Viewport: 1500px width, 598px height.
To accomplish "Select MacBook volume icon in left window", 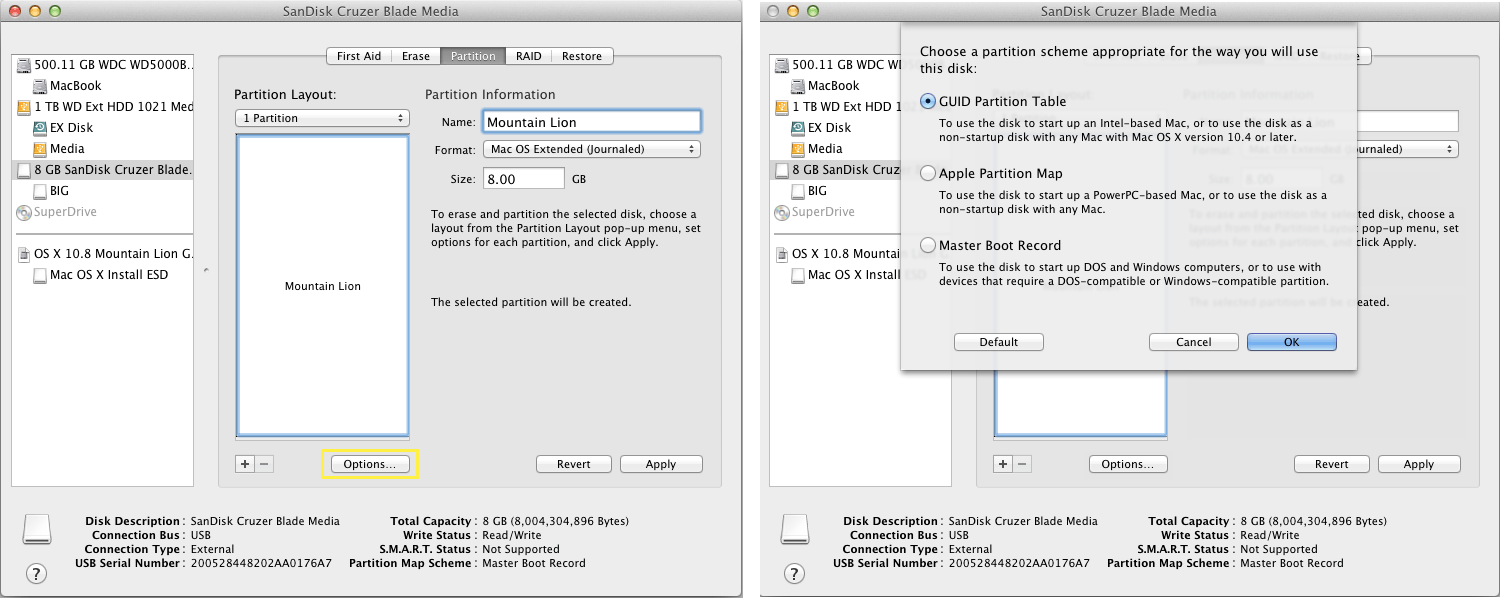I will (40, 86).
